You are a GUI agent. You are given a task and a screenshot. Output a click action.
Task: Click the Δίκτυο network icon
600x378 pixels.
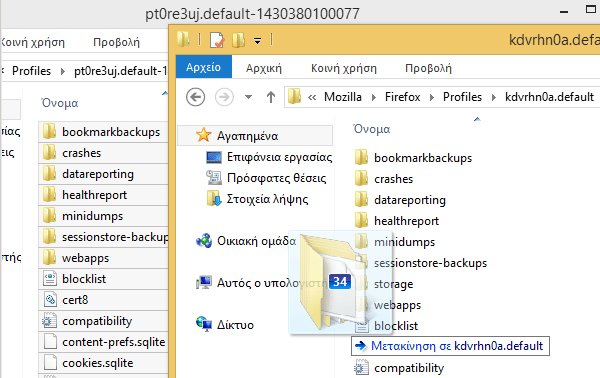point(204,324)
